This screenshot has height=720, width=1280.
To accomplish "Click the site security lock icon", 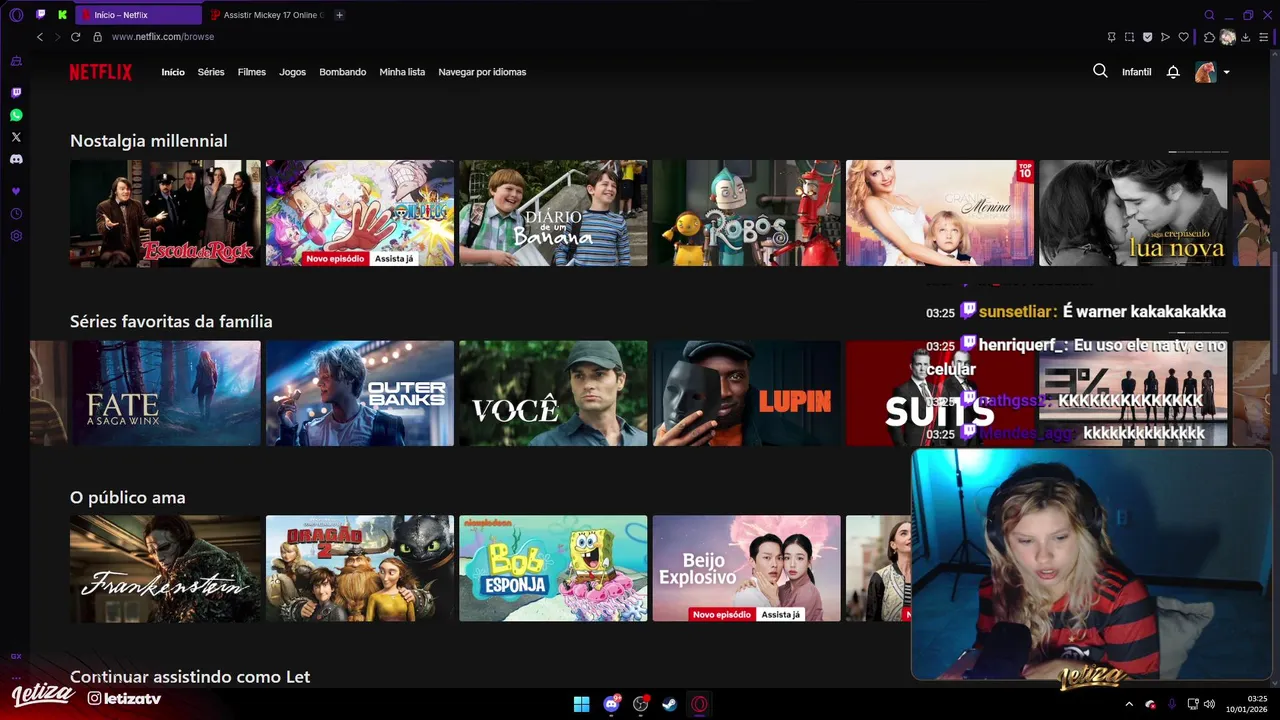I will (97, 37).
